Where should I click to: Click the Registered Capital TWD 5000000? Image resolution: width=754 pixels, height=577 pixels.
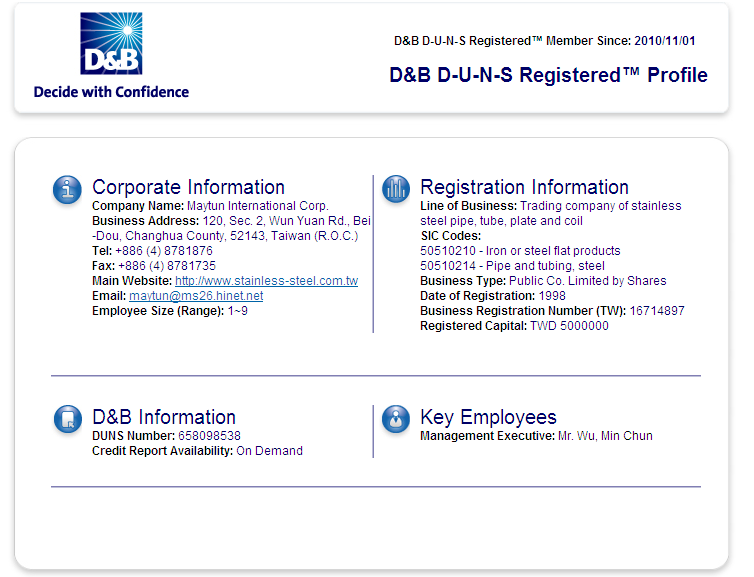click(569, 326)
